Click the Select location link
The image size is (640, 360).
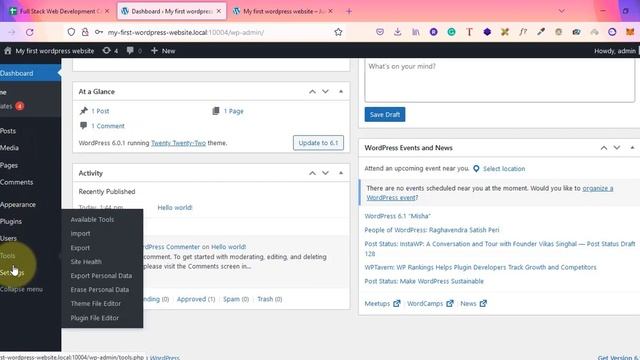[504, 169]
